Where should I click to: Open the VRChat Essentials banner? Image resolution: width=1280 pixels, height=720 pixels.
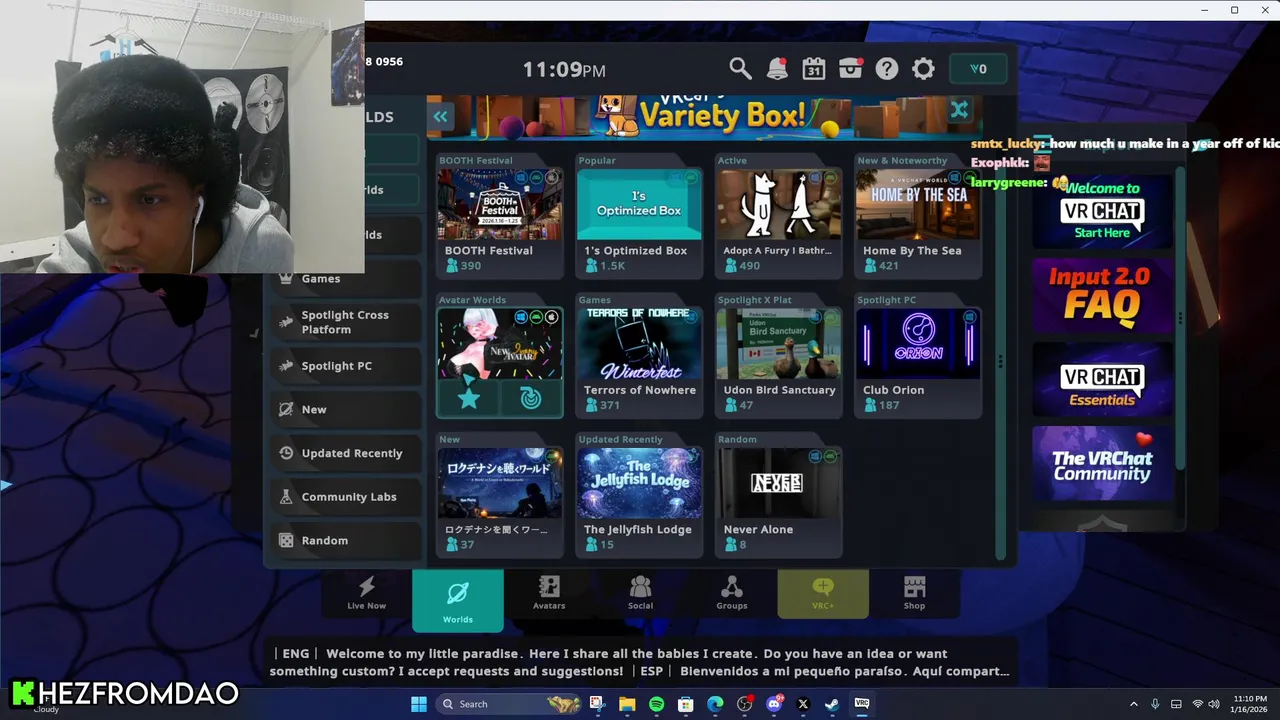point(1102,380)
